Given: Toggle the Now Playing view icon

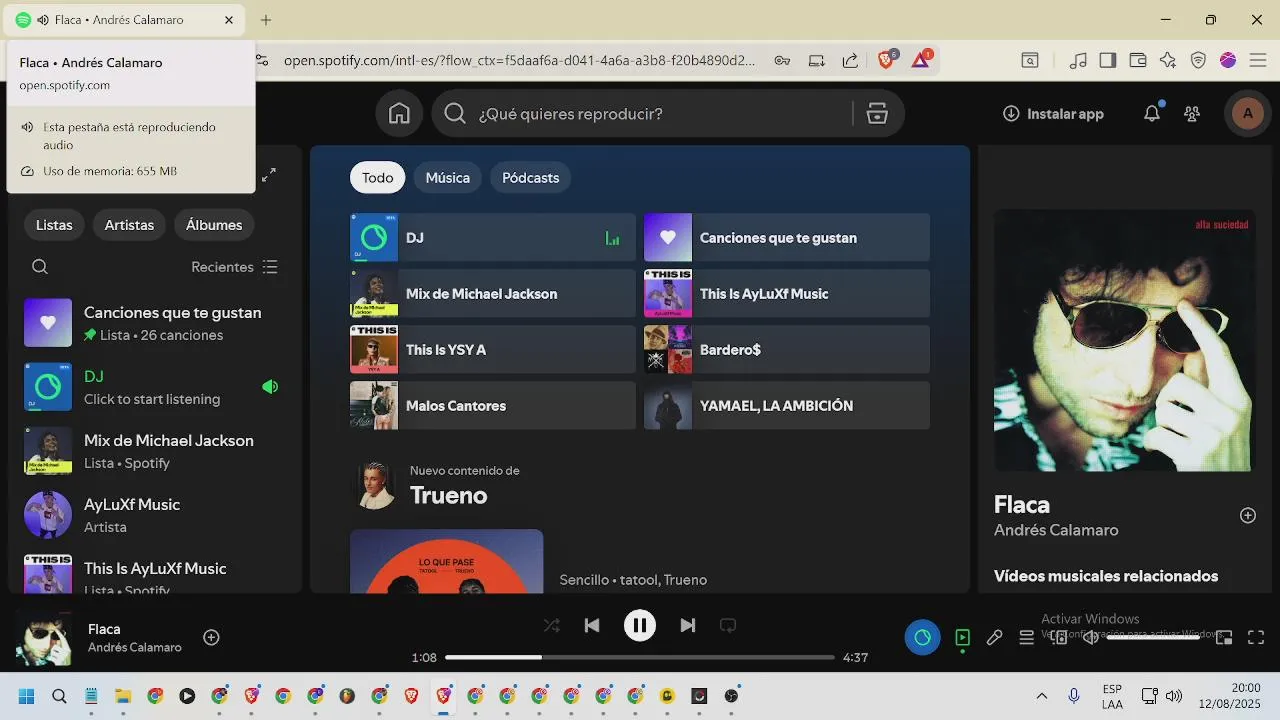Looking at the screenshot, I should [962, 637].
